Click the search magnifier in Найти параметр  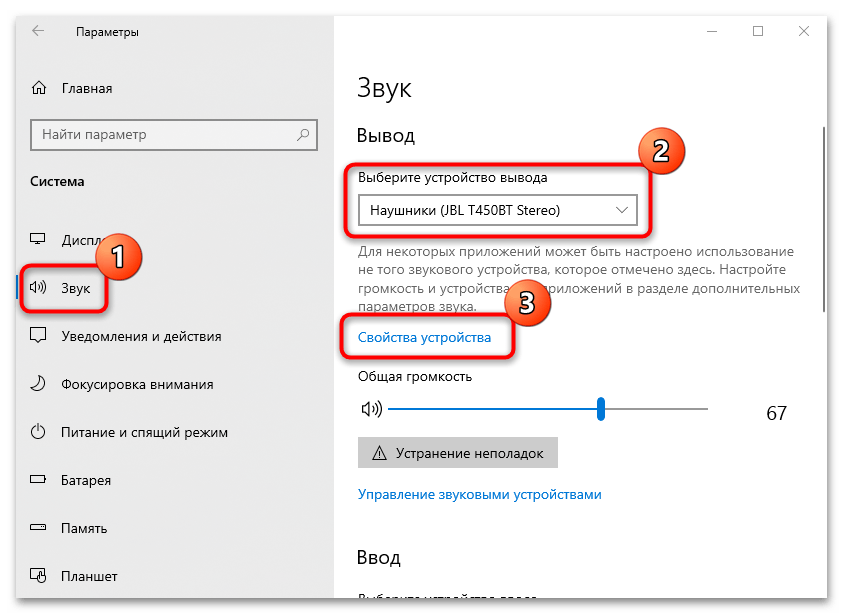coord(302,134)
